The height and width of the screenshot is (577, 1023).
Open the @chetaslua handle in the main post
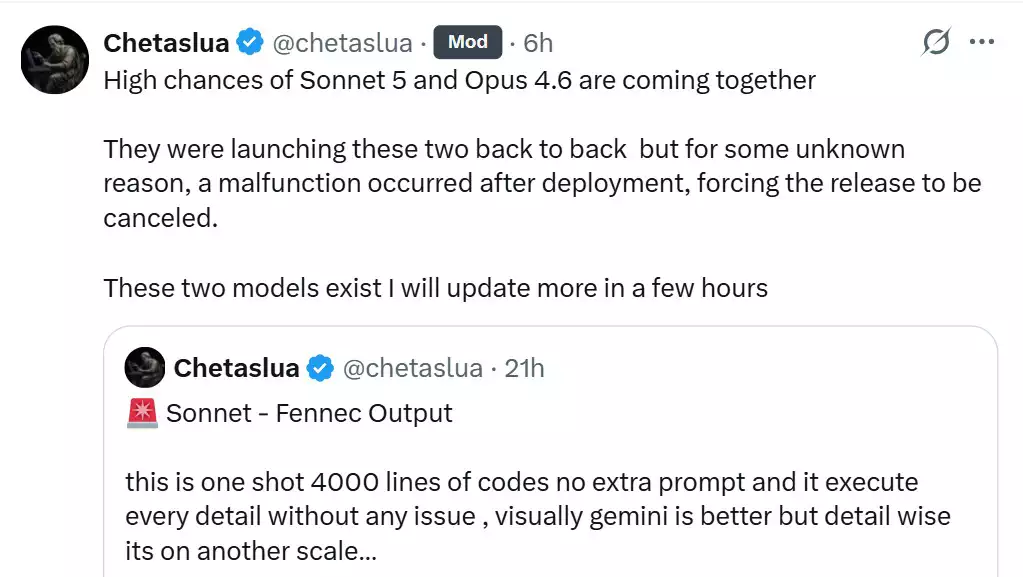coord(343,43)
